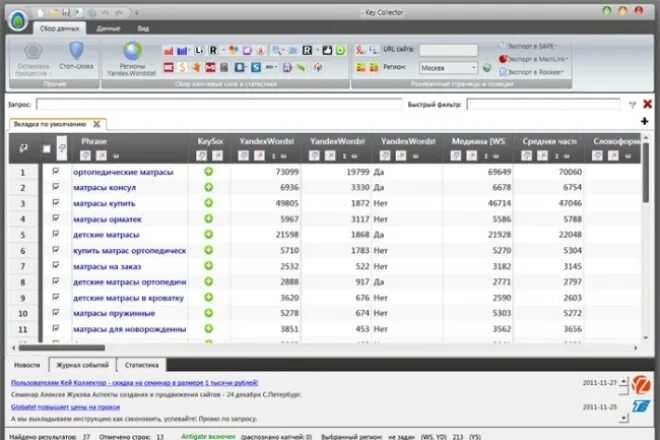Toggle checkbox for 'матрасы пружинные'
The image size is (660, 440).
(x=56, y=313)
